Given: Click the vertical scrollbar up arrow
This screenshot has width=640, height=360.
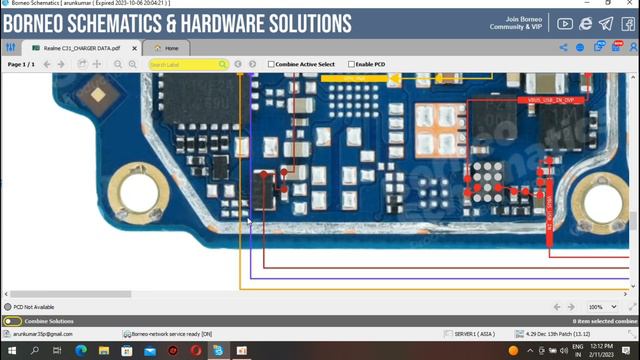Looking at the screenshot, I should point(633,77).
